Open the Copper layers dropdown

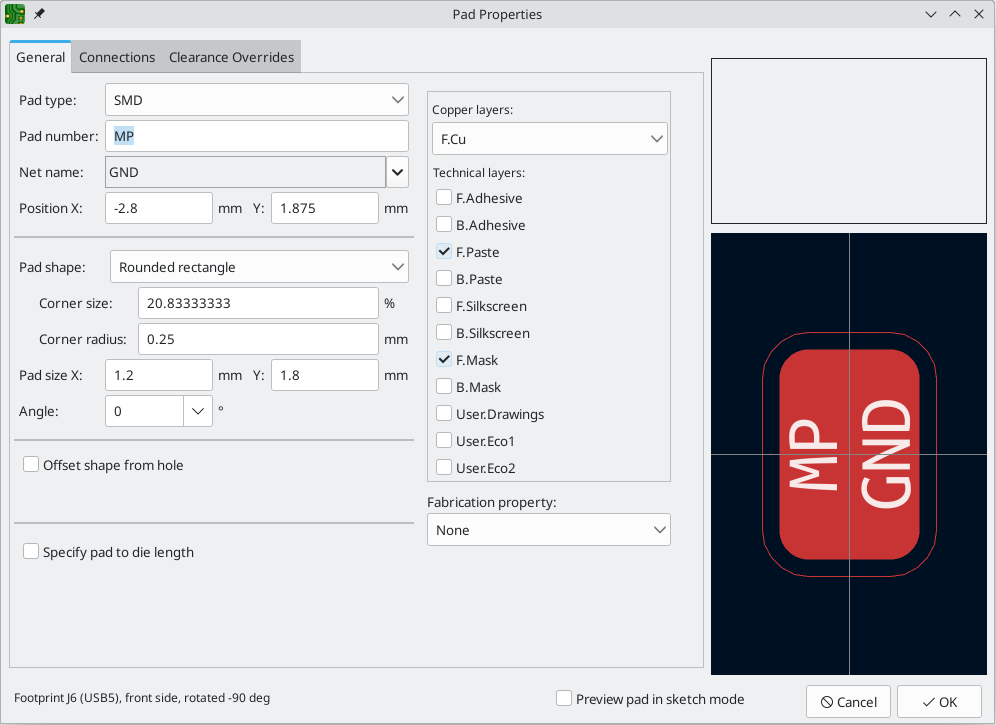[x=550, y=139]
